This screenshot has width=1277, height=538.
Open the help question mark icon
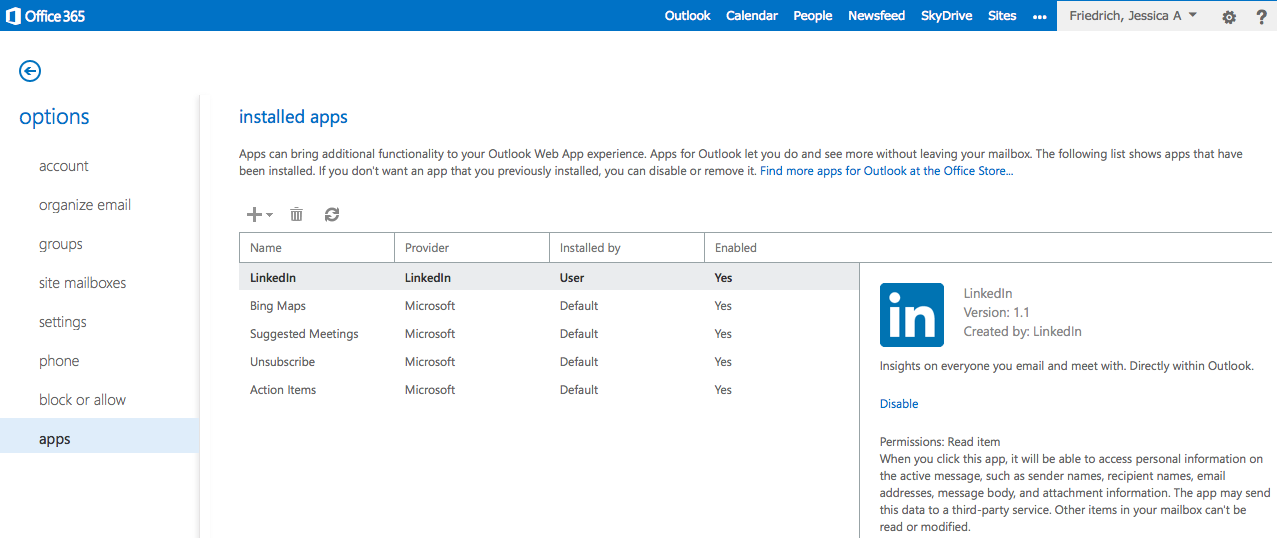click(1261, 16)
